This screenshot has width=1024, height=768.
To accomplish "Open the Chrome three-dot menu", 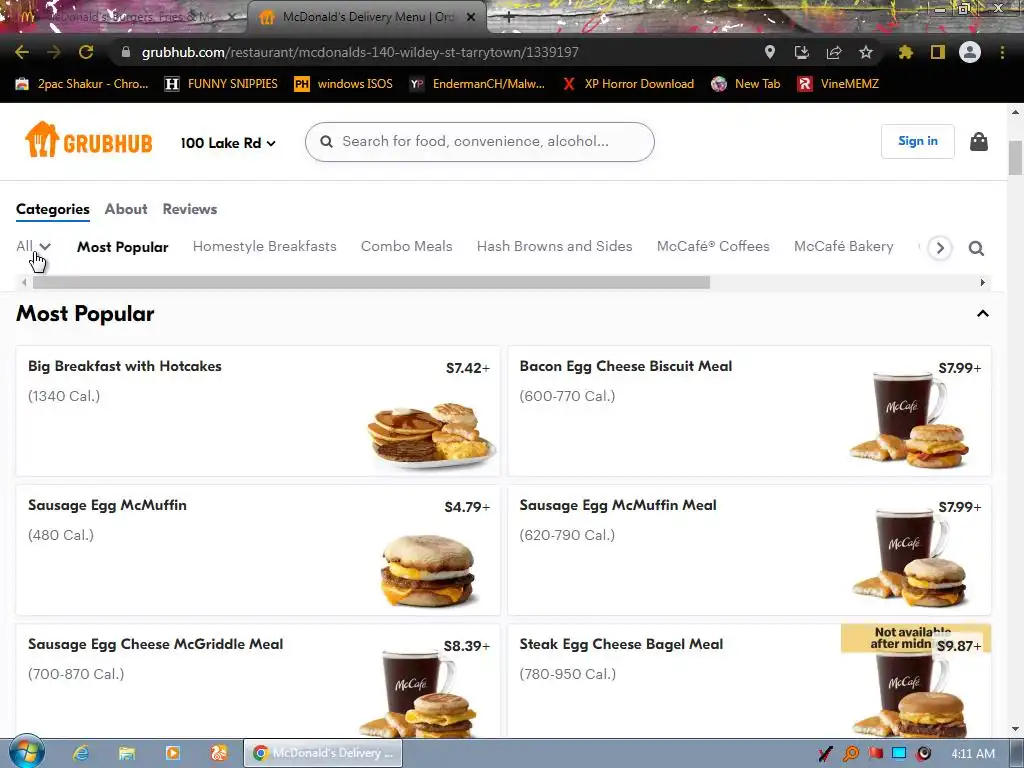I will (1002, 52).
